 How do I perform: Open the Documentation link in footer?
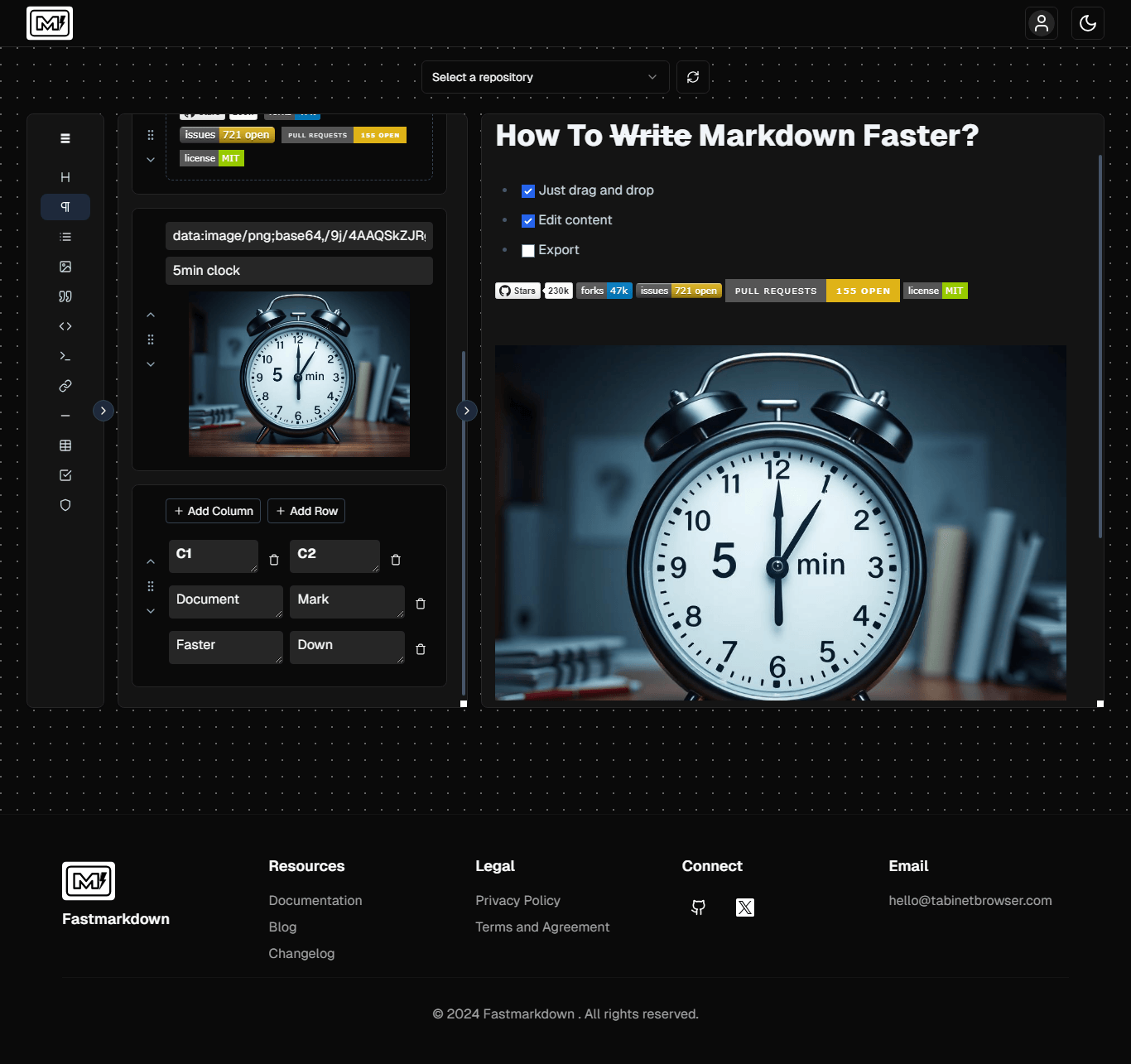pos(315,901)
